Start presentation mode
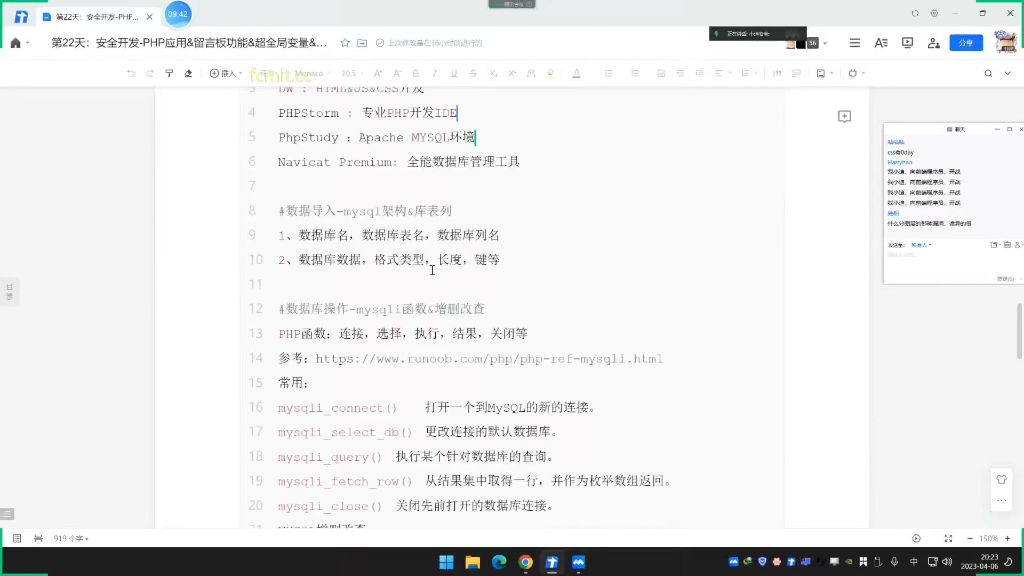The height and width of the screenshot is (576, 1024). click(907, 43)
